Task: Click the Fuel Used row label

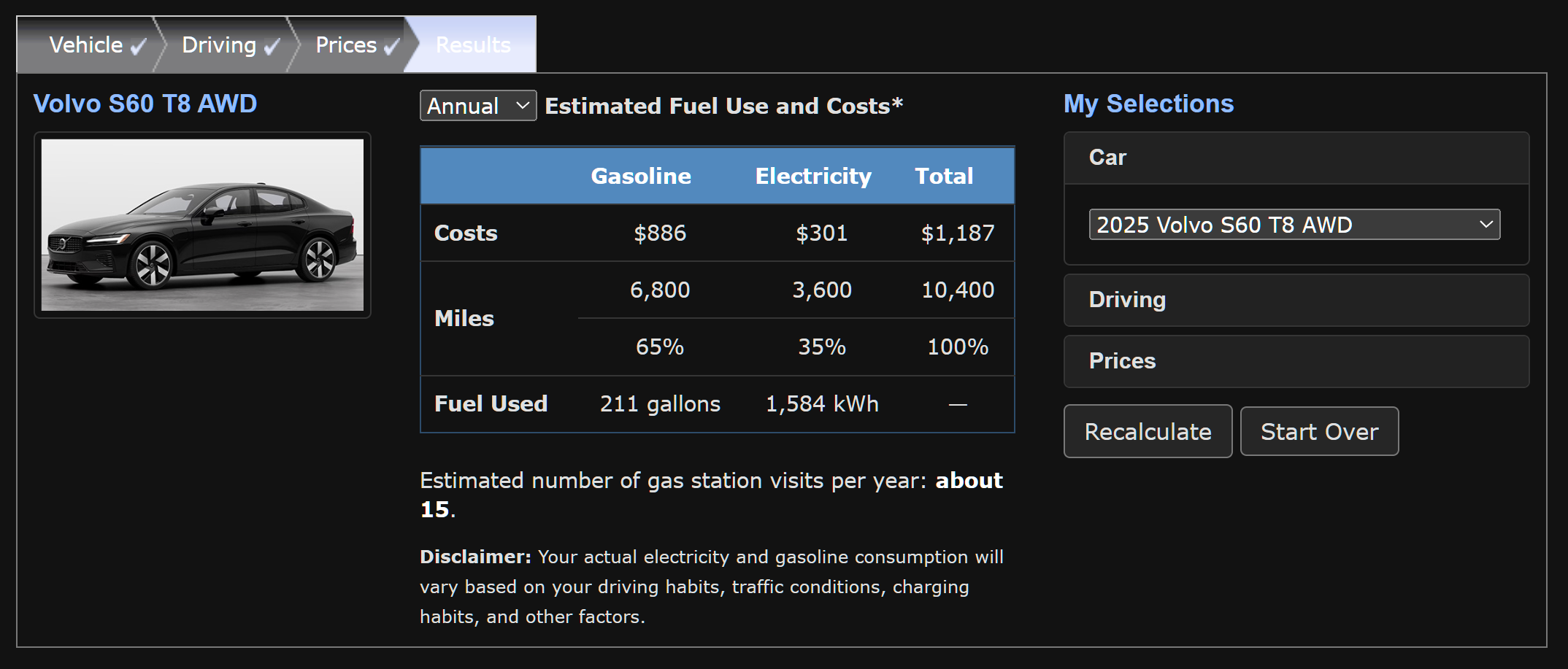Action: [x=491, y=403]
